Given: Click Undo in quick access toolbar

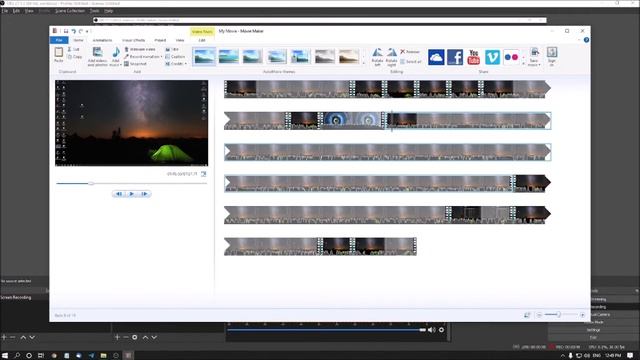Looking at the screenshot, I should pyautogui.click(x=73, y=31).
